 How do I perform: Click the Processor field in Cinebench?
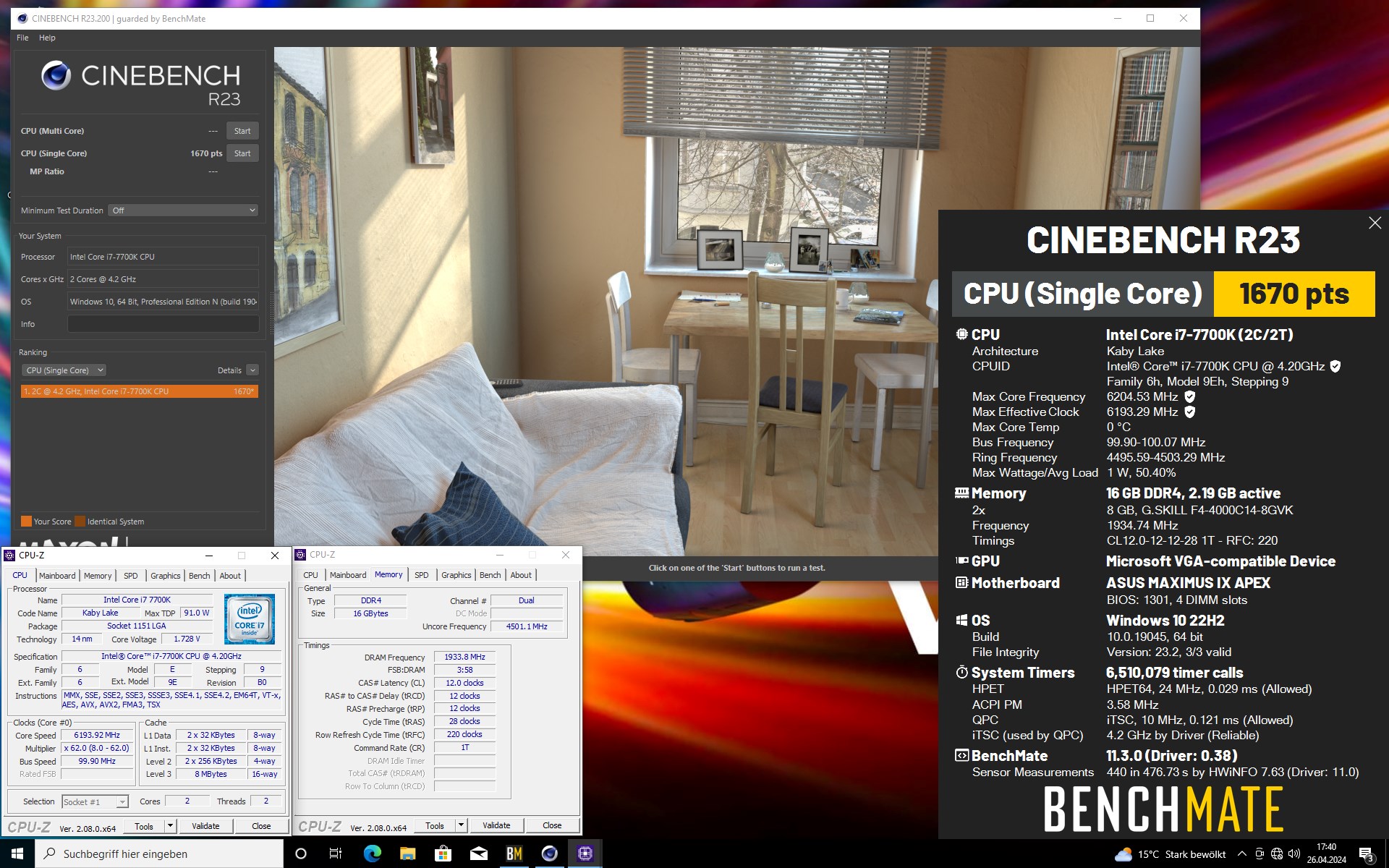[x=163, y=257]
